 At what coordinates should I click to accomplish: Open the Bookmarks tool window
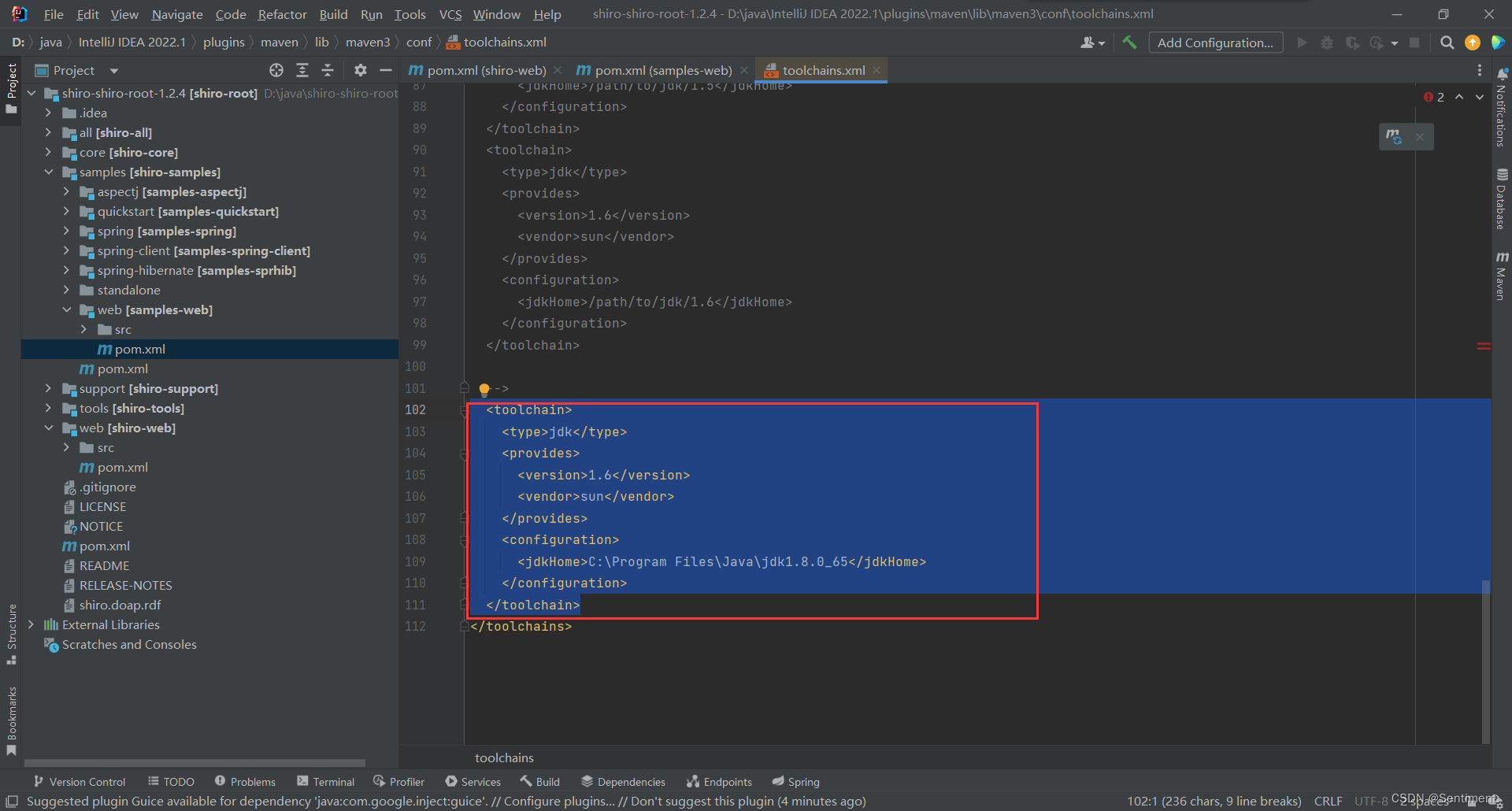tap(11, 720)
